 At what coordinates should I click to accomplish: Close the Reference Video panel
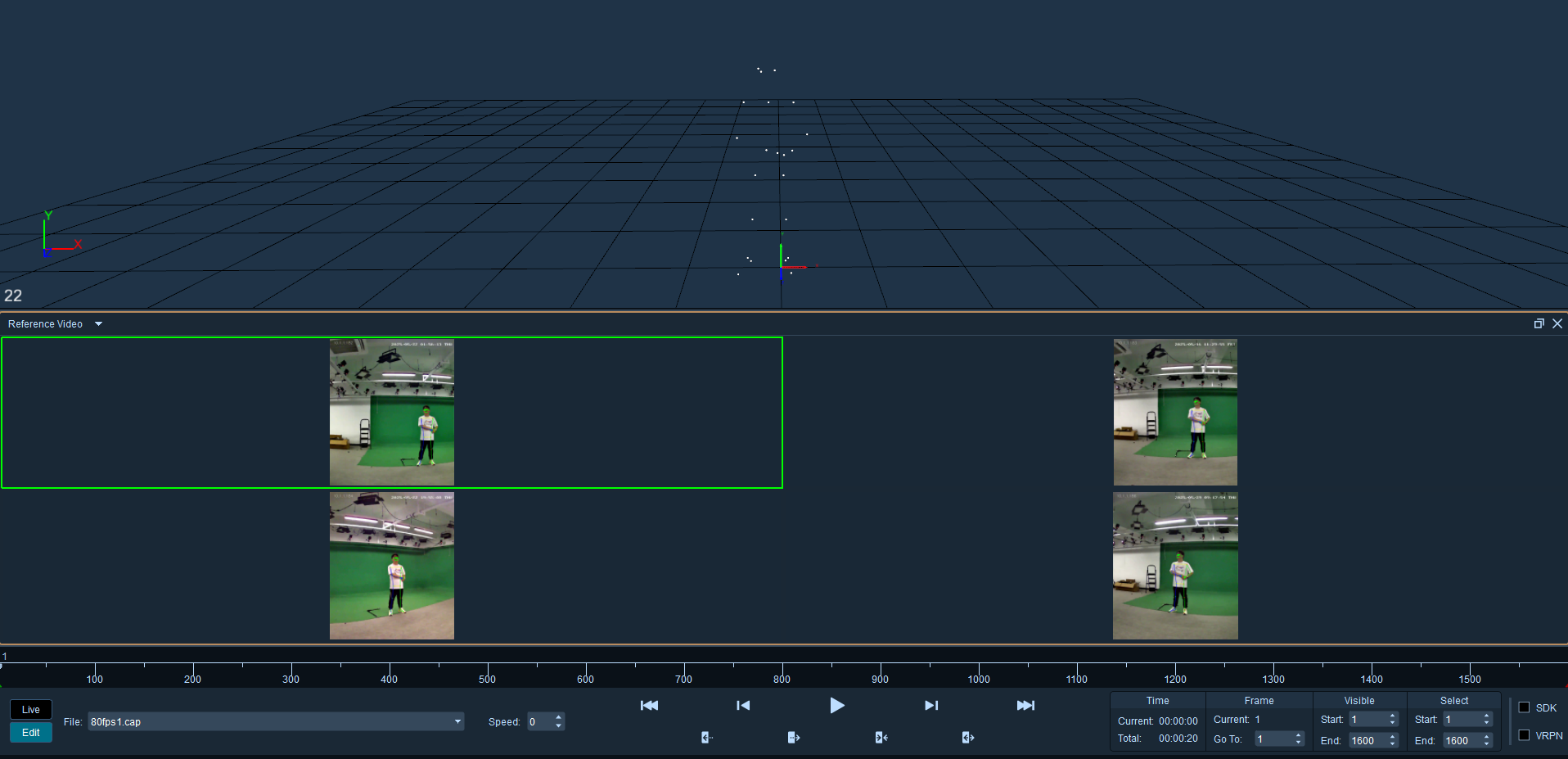pos(1557,323)
